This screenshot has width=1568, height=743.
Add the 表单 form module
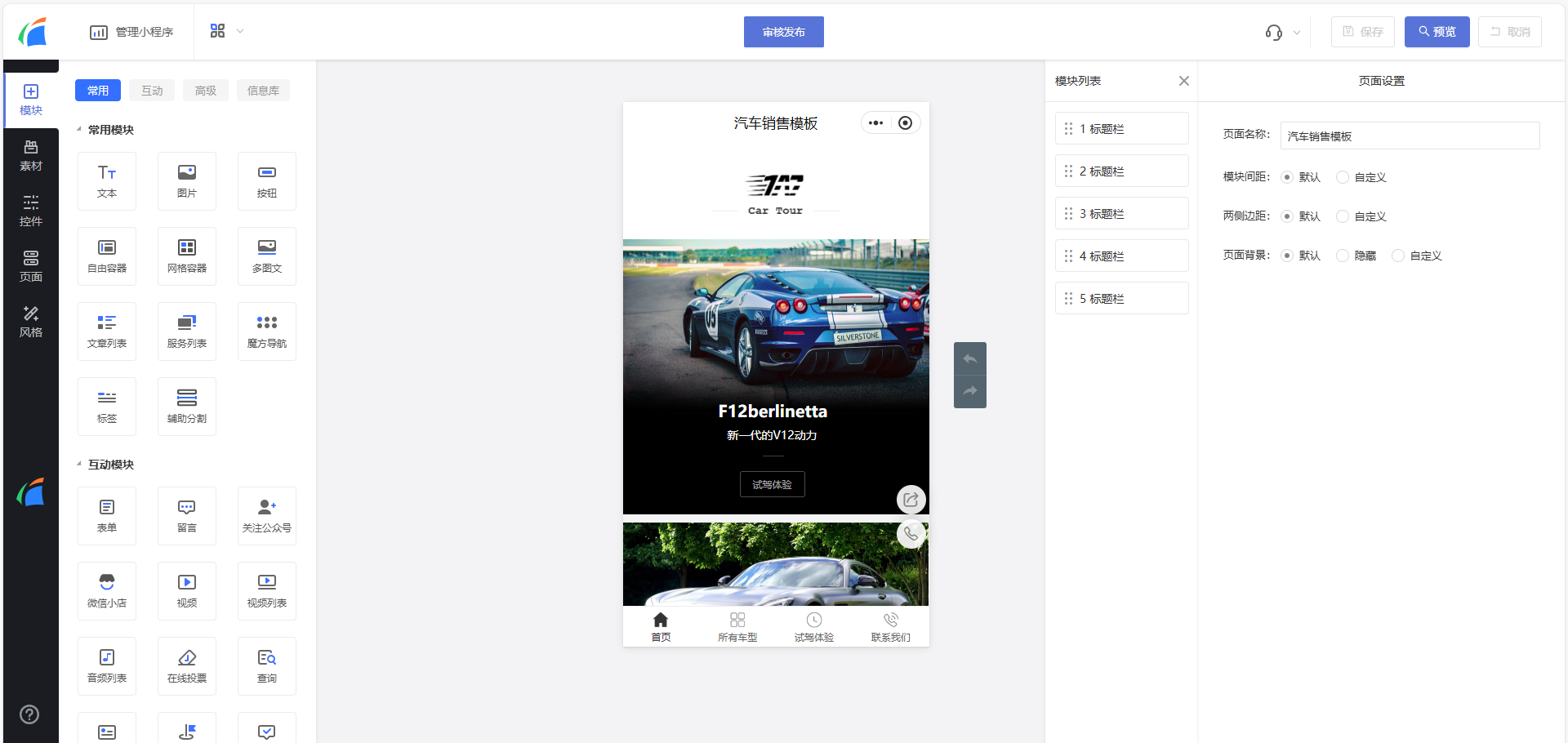[107, 516]
